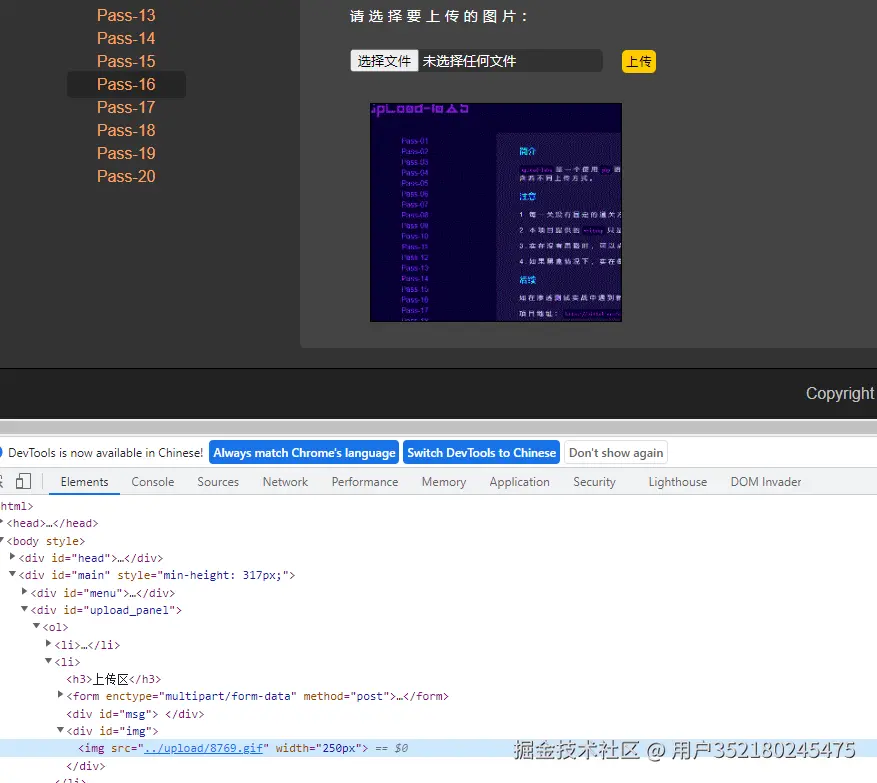
Task: Expand the div id="head" node
Action: 12,557
